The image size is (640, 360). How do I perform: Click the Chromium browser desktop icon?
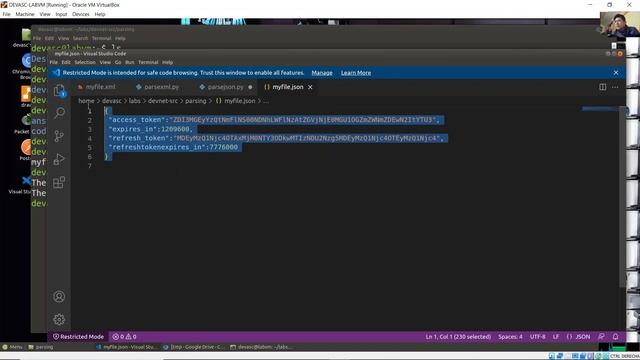click(x=24, y=66)
